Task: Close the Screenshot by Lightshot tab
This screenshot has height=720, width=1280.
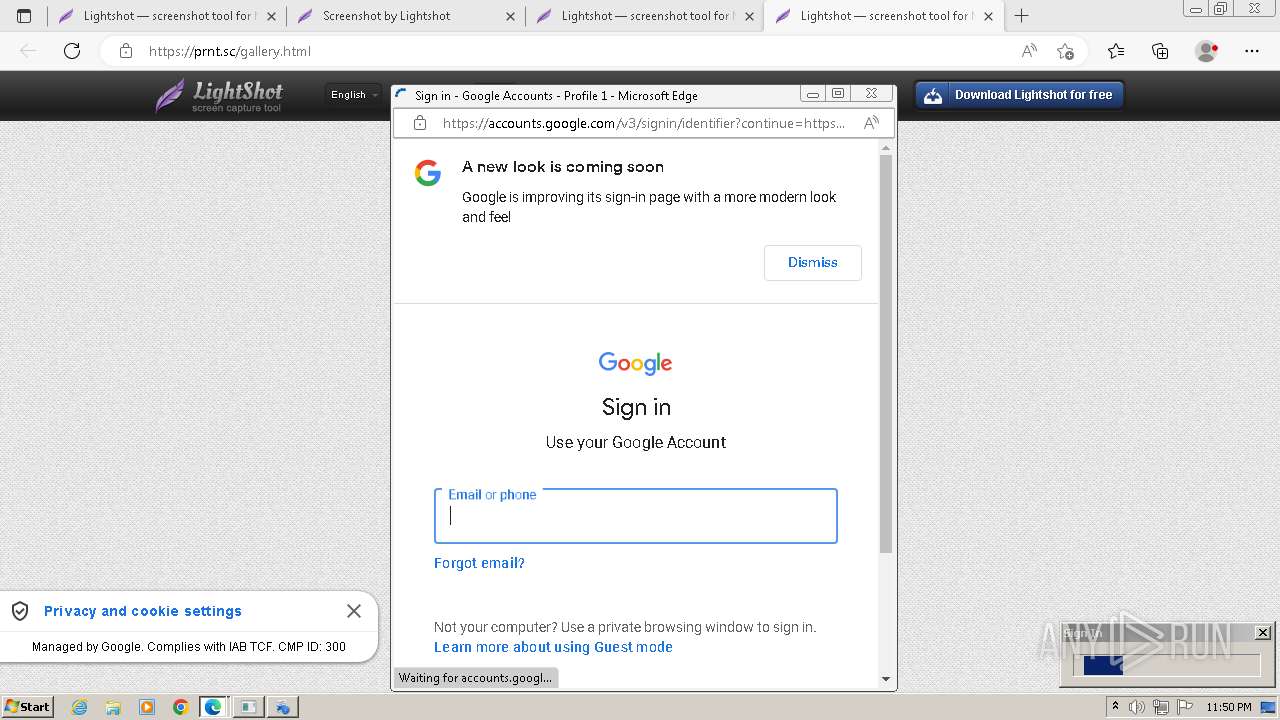Action: 510,16
